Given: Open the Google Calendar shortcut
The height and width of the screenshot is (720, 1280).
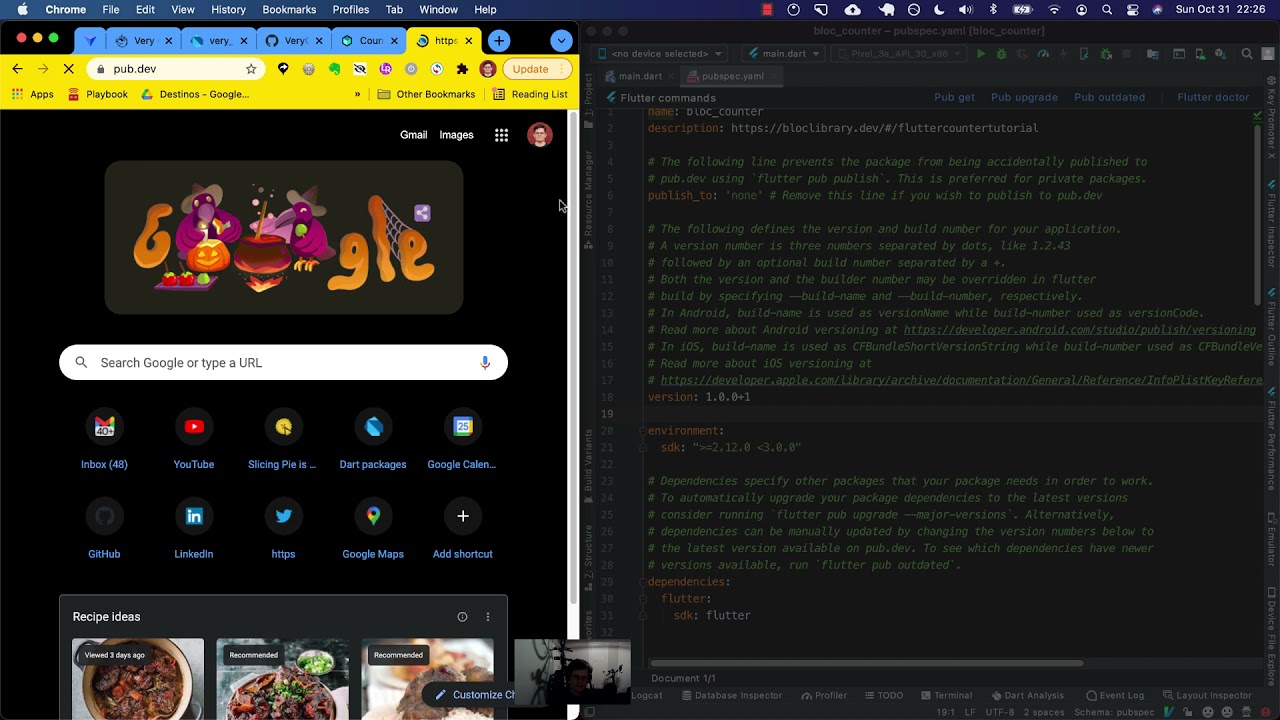Looking at the screenshot, I should click(x=462, y=440).
